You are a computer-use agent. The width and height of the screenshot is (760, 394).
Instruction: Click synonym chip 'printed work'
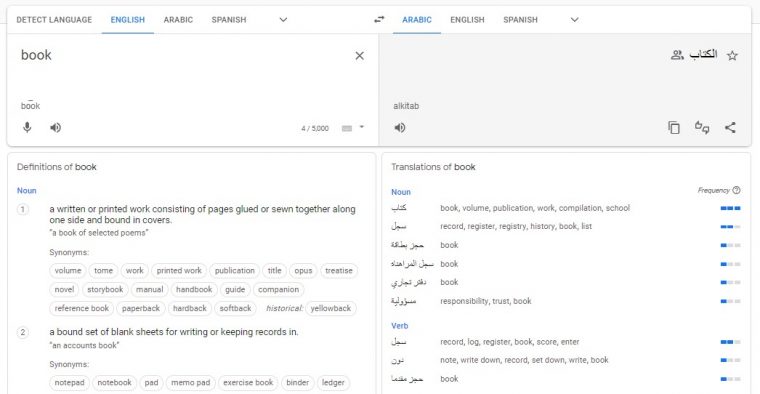coord(179,270)
